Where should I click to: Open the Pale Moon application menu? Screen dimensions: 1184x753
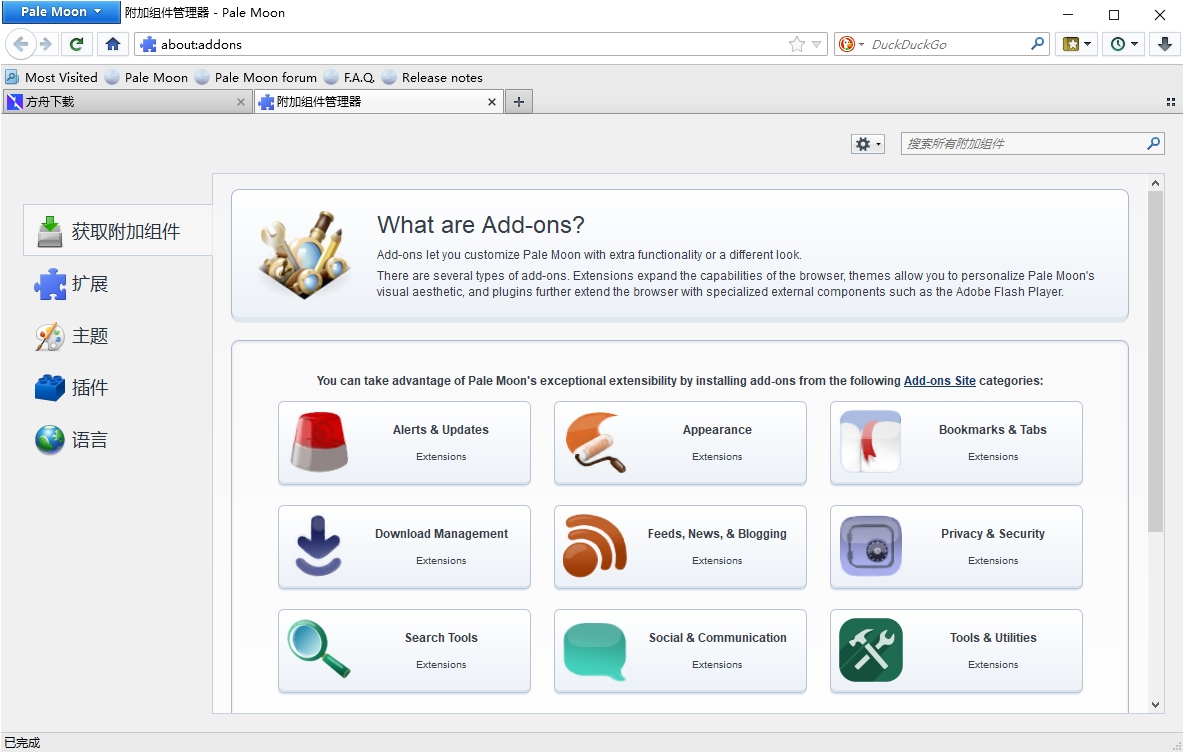[61, 12]
